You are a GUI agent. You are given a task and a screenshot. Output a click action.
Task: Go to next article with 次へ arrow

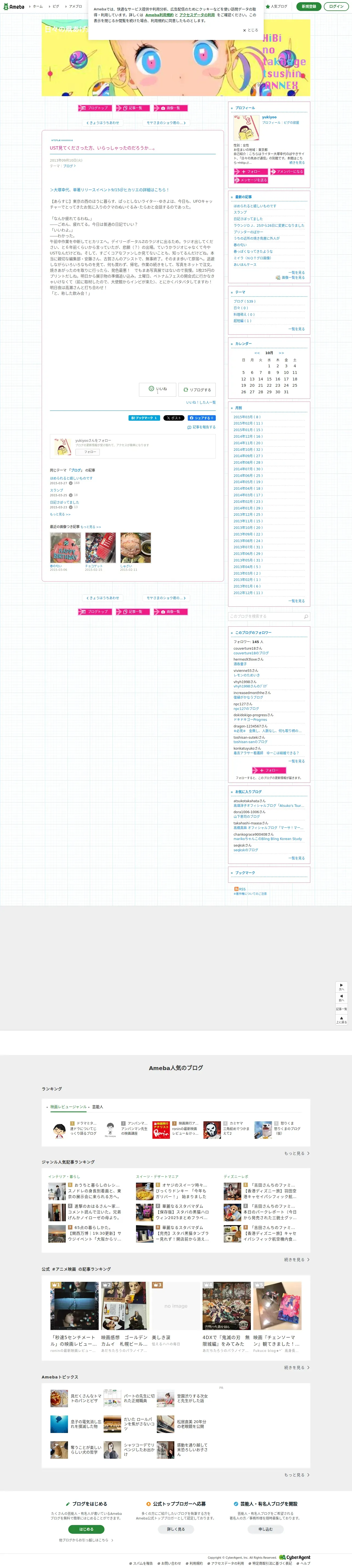[342, 987]
